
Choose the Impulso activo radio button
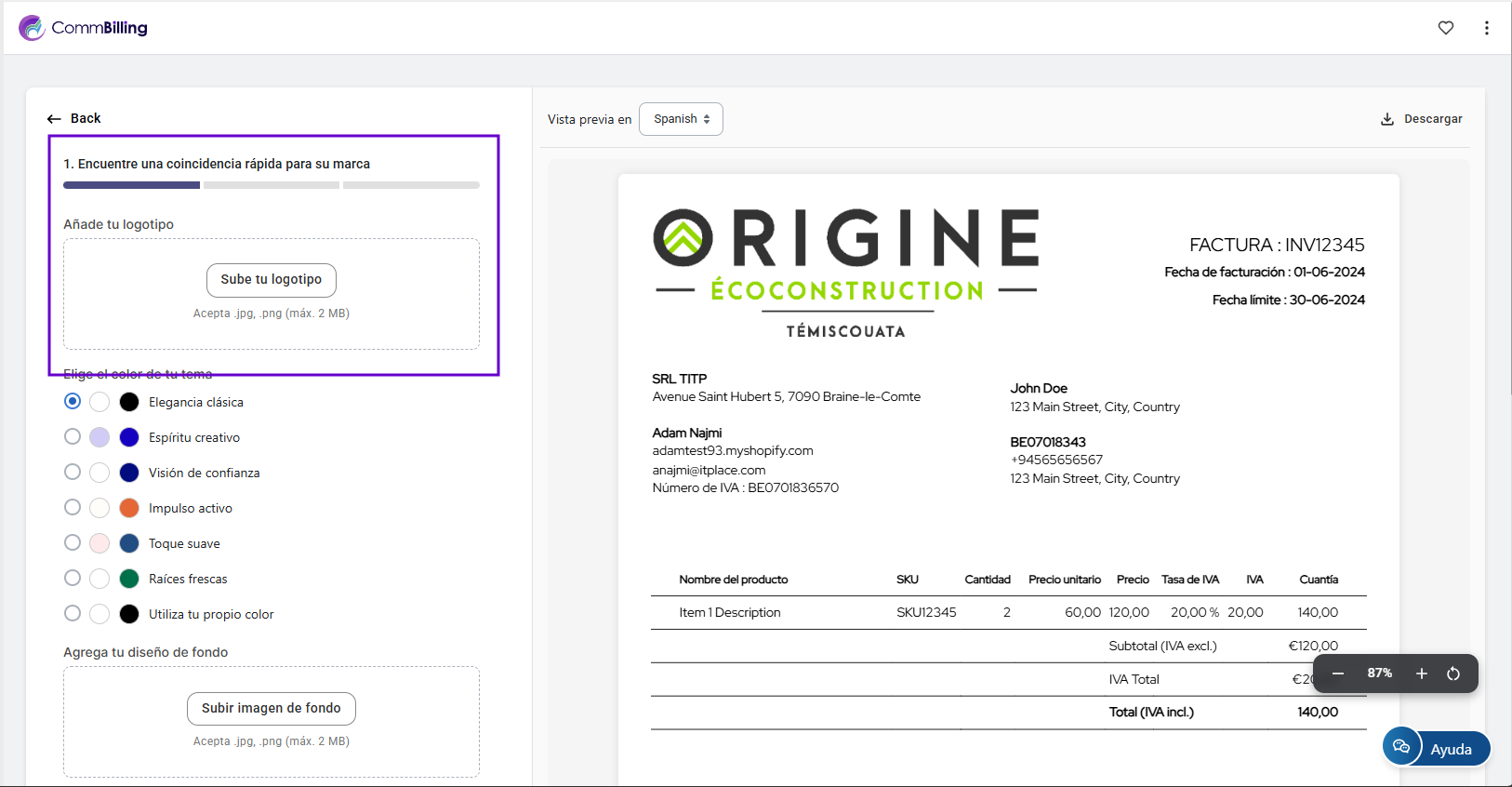pyautogui.click(x=73, y=508)
